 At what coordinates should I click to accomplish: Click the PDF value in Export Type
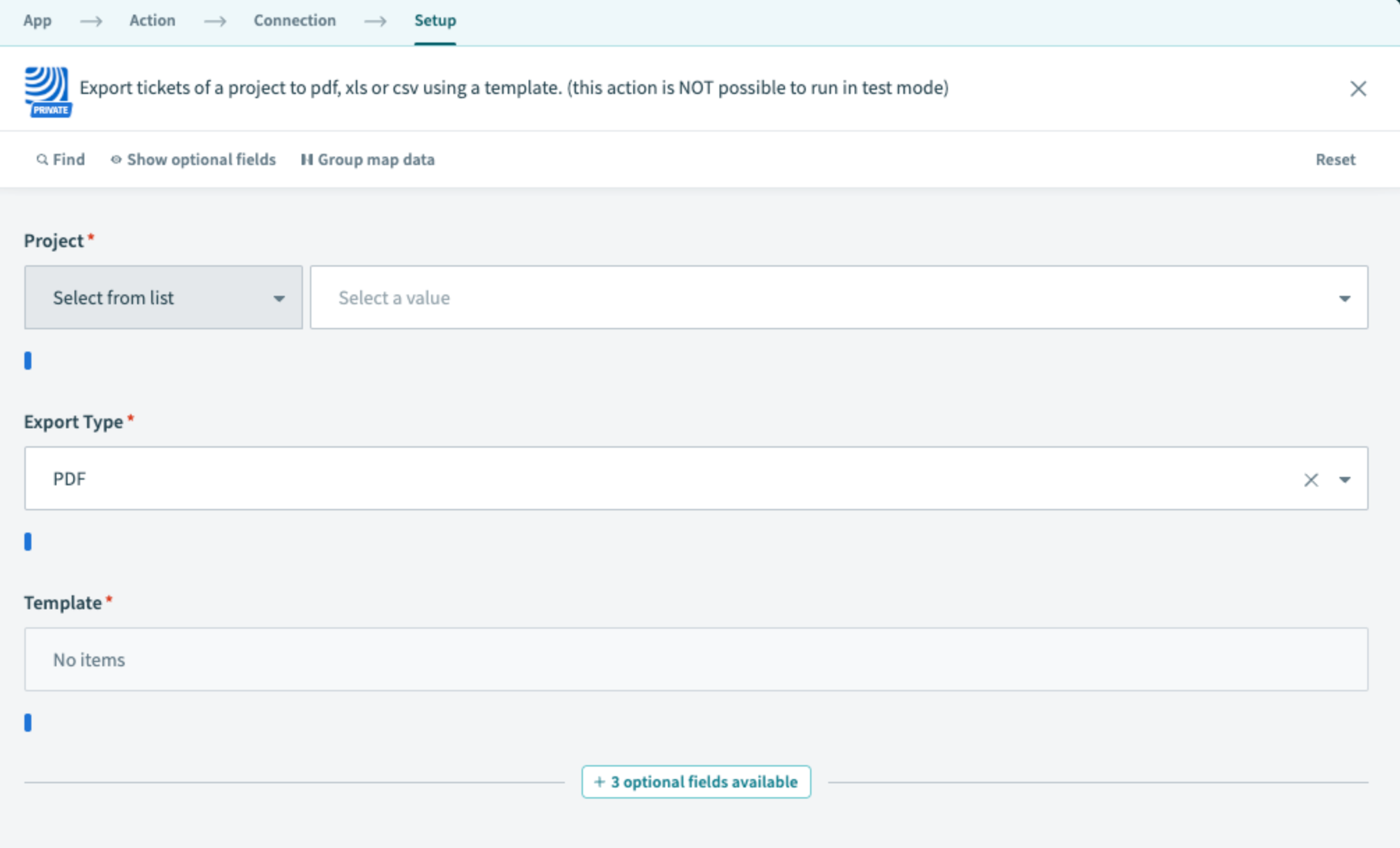70,479
